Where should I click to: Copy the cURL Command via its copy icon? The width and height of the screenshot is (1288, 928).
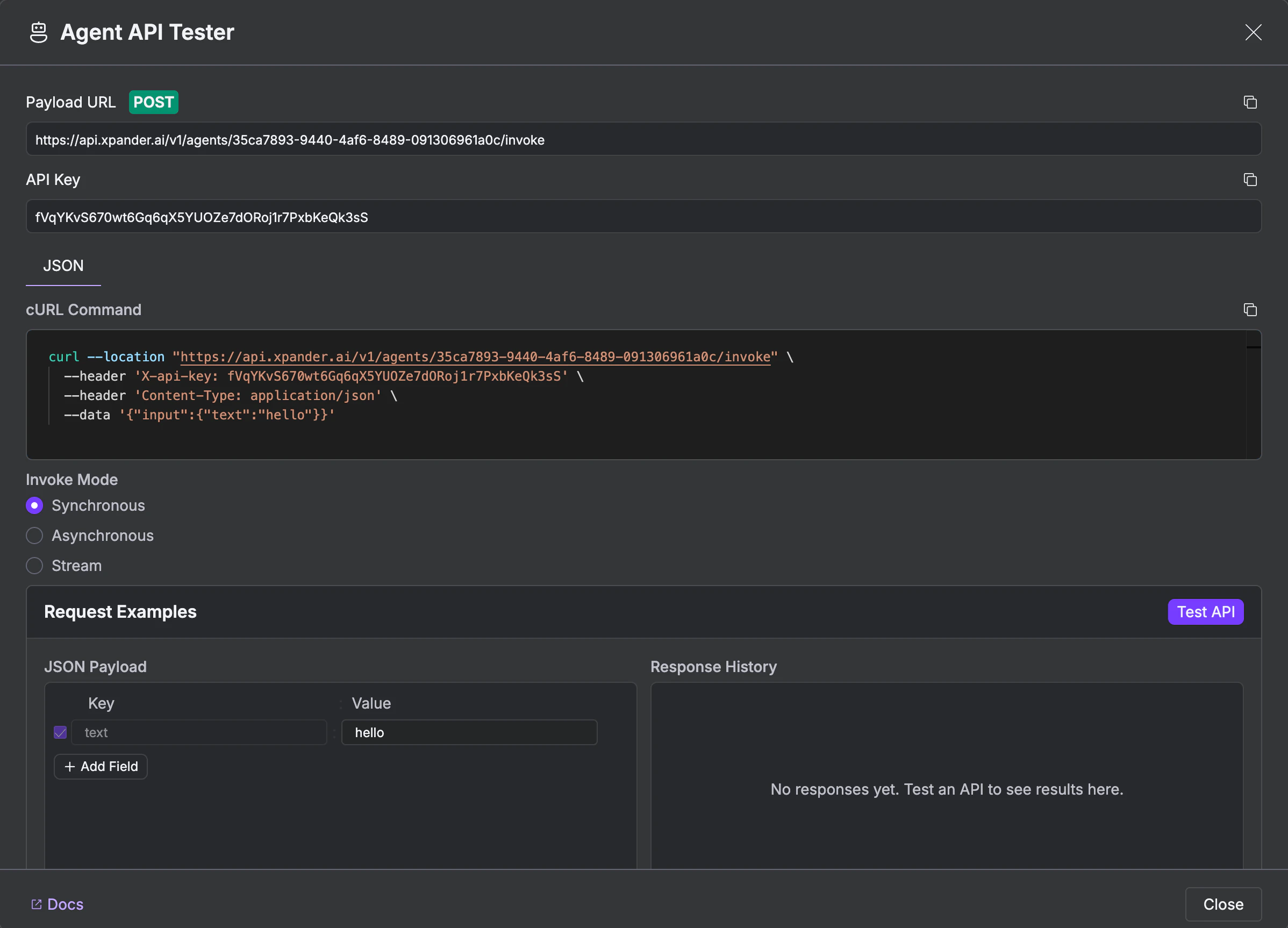tap(1249, 310)
